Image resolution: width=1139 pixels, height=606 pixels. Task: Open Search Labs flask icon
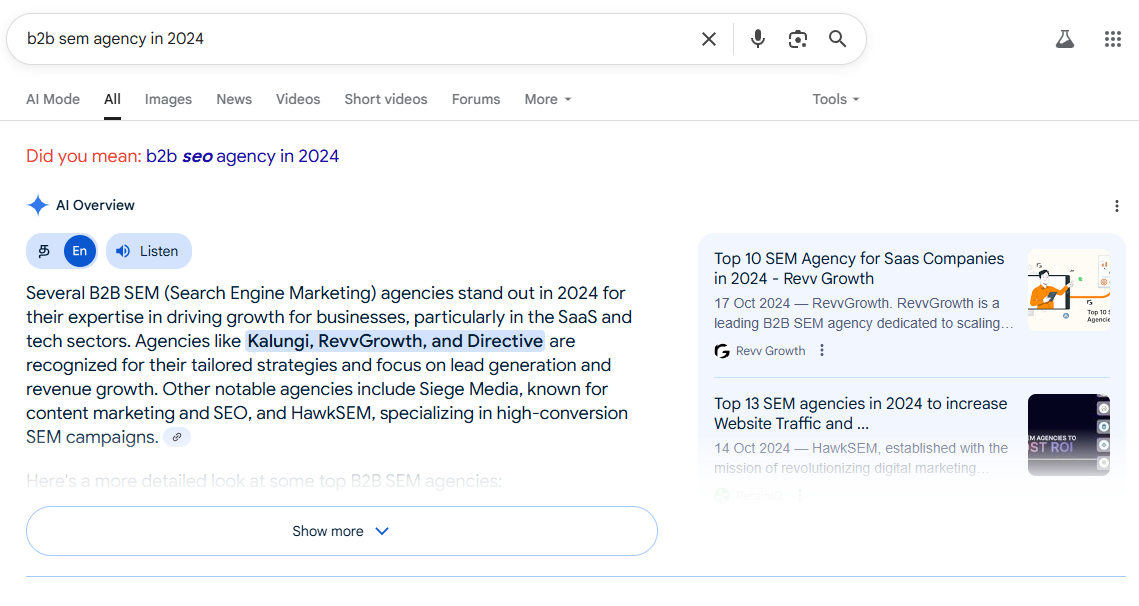click(1064, 39)
